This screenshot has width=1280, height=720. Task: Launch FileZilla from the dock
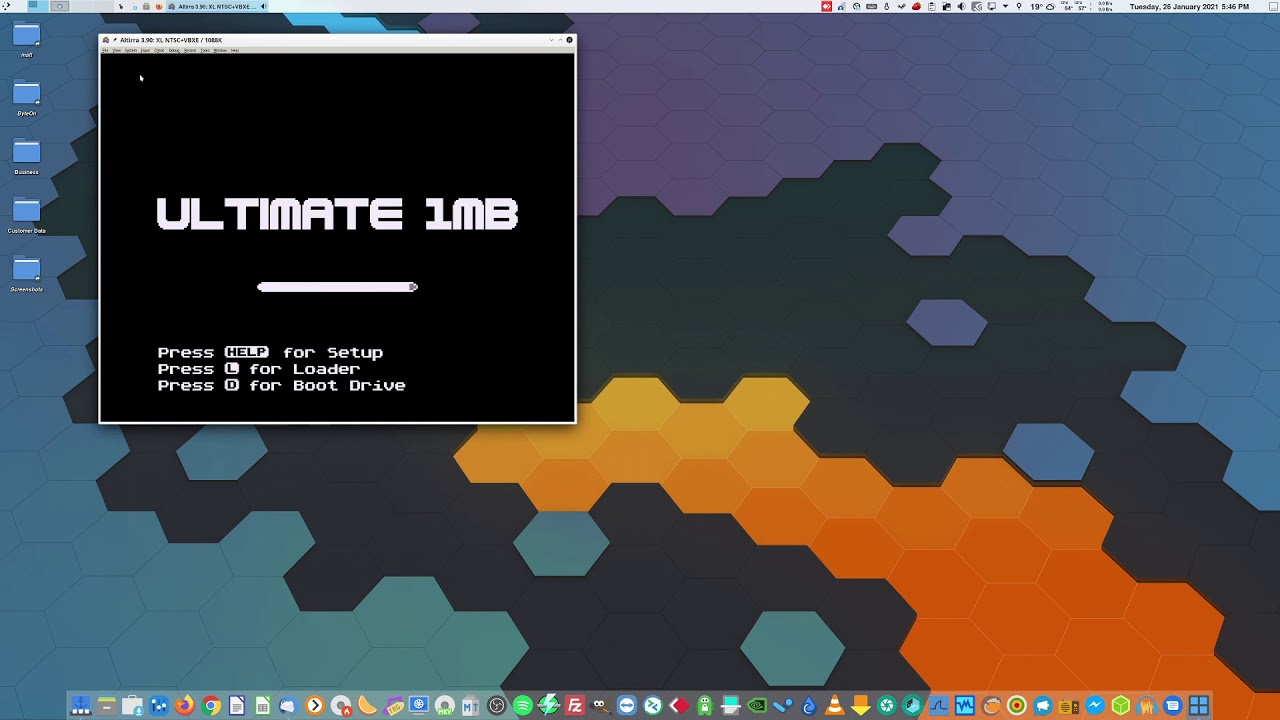click(x=575, y=706)
